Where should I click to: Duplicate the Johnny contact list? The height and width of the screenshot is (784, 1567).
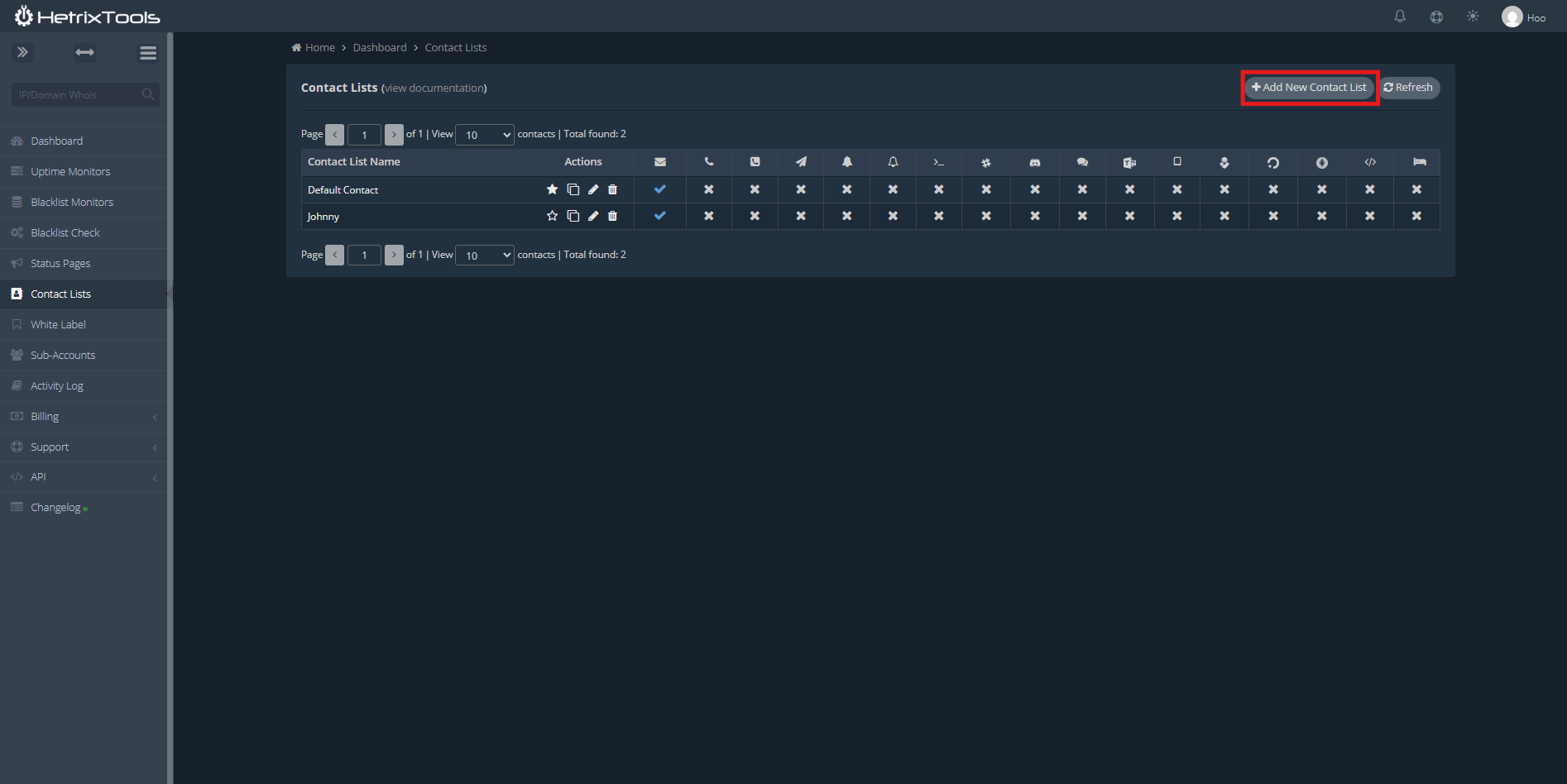pyautogui.click(x=573, y=216)
